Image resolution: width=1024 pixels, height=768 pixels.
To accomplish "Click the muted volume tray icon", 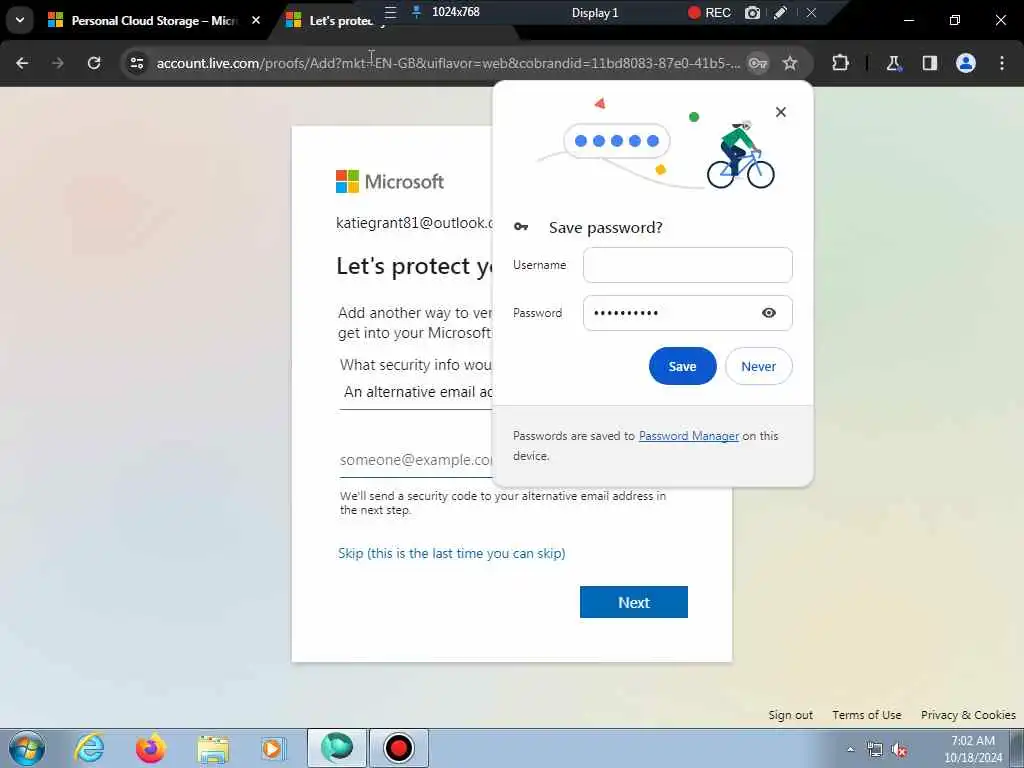I will (x=899, y=749).
